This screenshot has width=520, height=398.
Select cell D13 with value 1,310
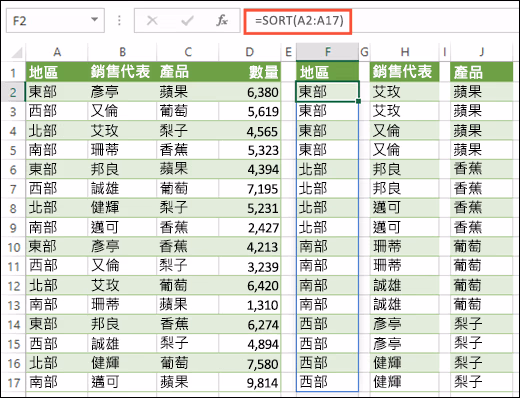point(250,305)
